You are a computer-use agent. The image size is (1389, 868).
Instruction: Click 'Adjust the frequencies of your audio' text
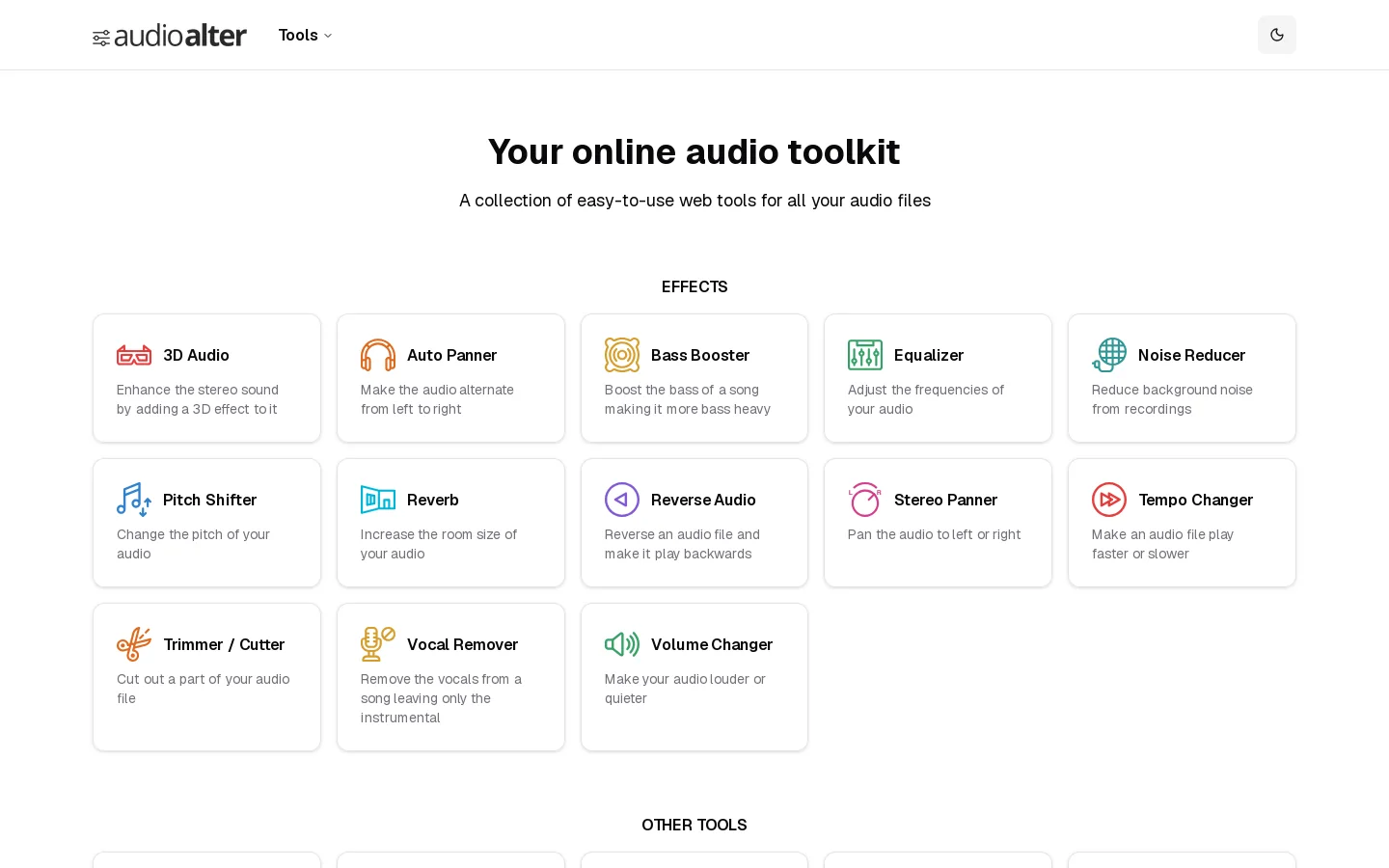(926, 399)
